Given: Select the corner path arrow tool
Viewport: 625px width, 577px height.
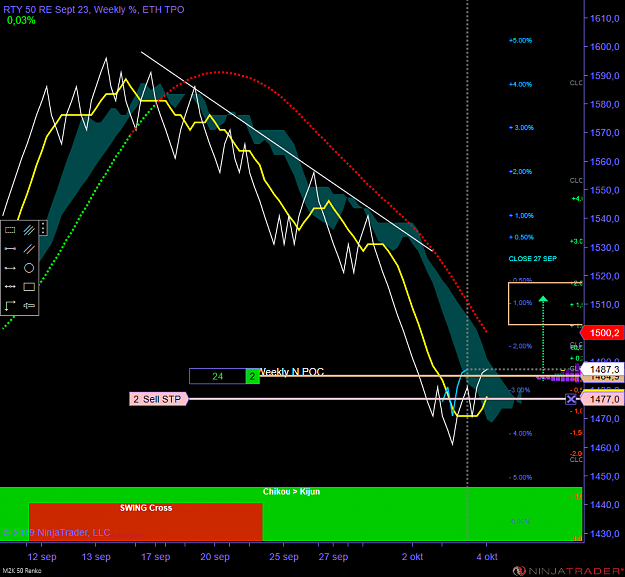Looking at the screenshot, I should tap(10, 305).
